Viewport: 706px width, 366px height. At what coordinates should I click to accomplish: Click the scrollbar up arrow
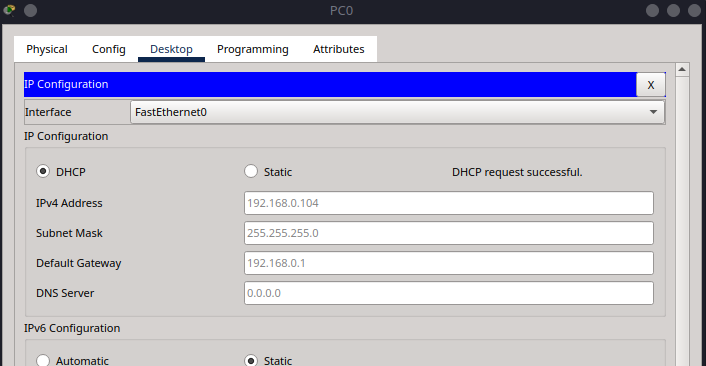682,69
